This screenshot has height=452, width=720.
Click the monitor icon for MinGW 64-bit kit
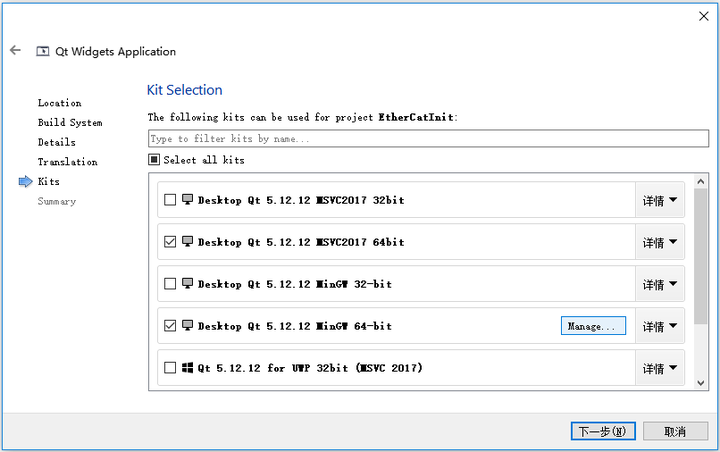[x=187, y=325]
